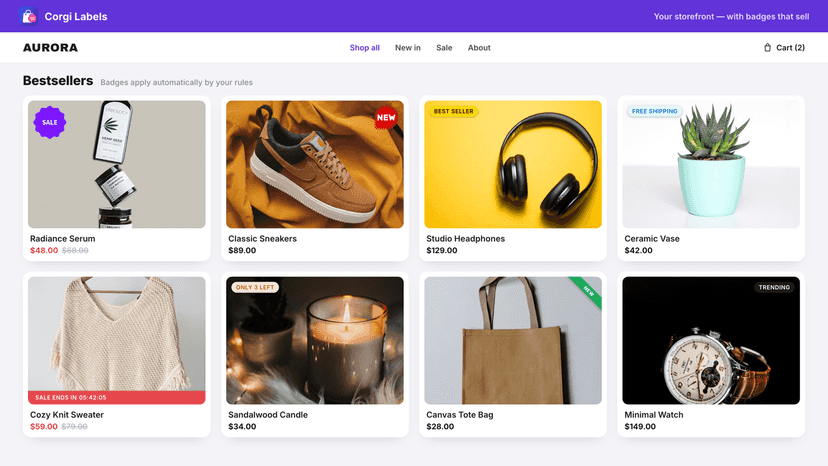Click the green NEW corner ribbon on Canvas Tote Bag

[x=588, y=291]
